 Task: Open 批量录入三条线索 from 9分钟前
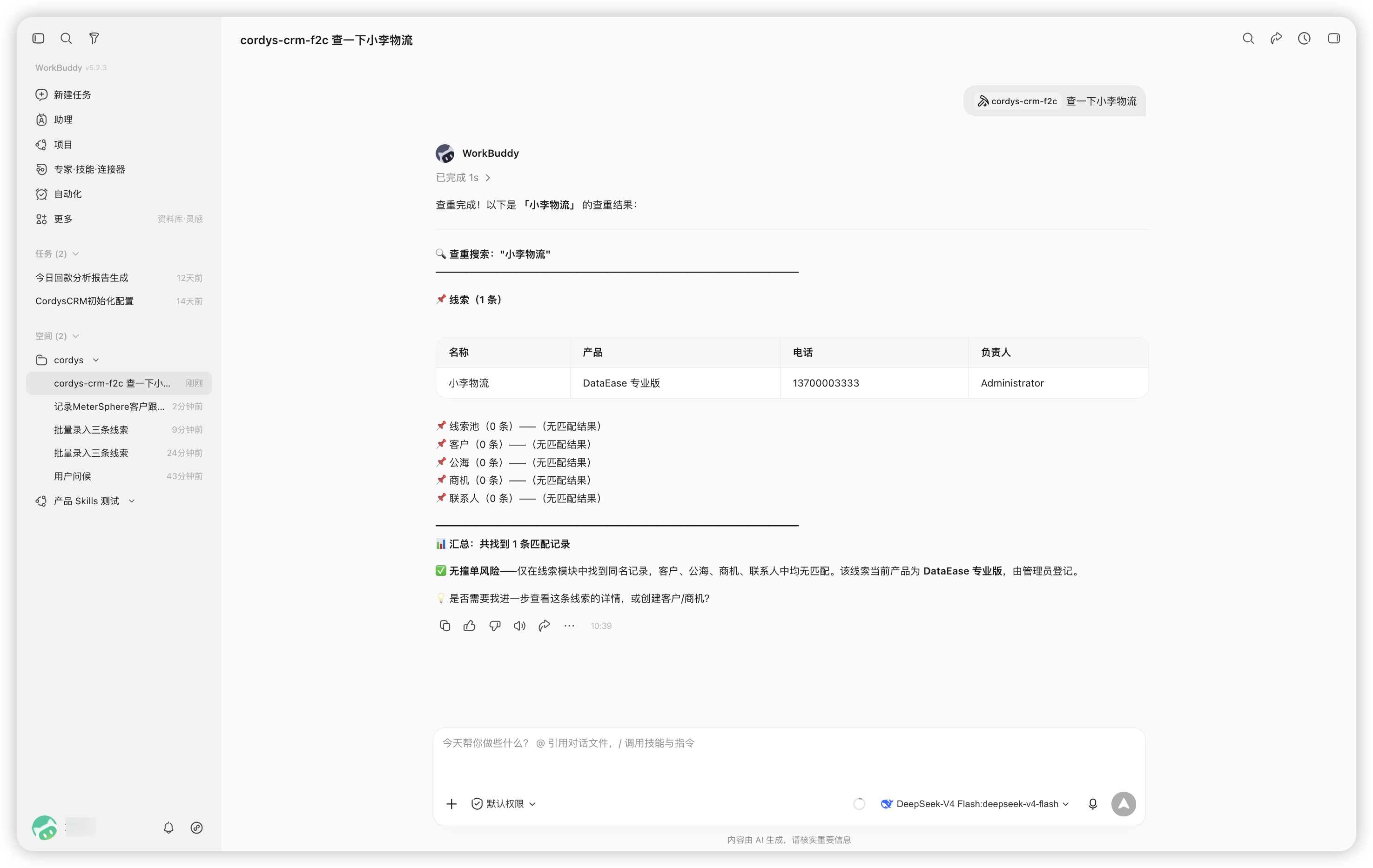120,430
